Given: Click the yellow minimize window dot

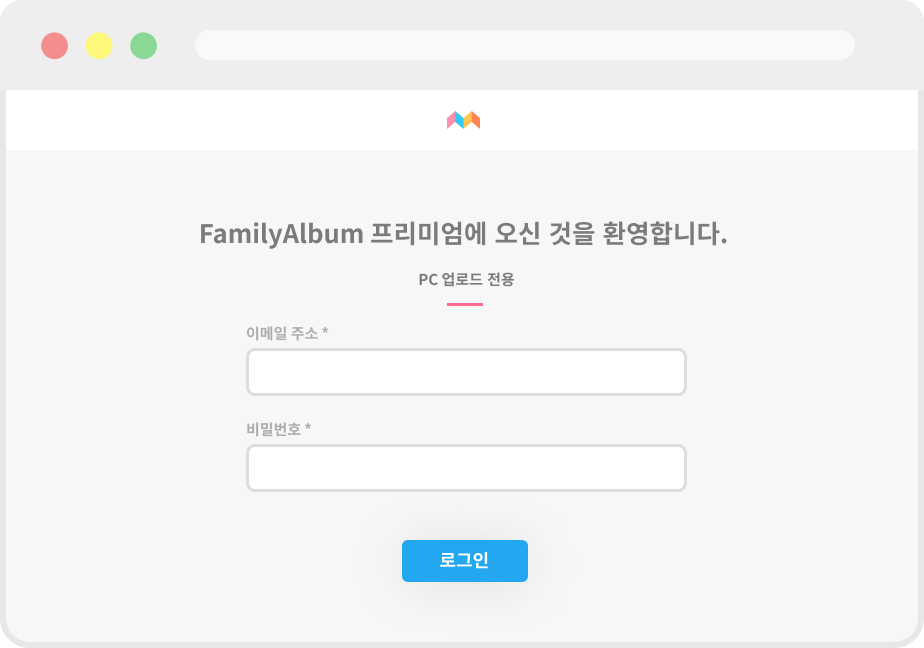Looking at the screenshot, I should click(99, 46).
